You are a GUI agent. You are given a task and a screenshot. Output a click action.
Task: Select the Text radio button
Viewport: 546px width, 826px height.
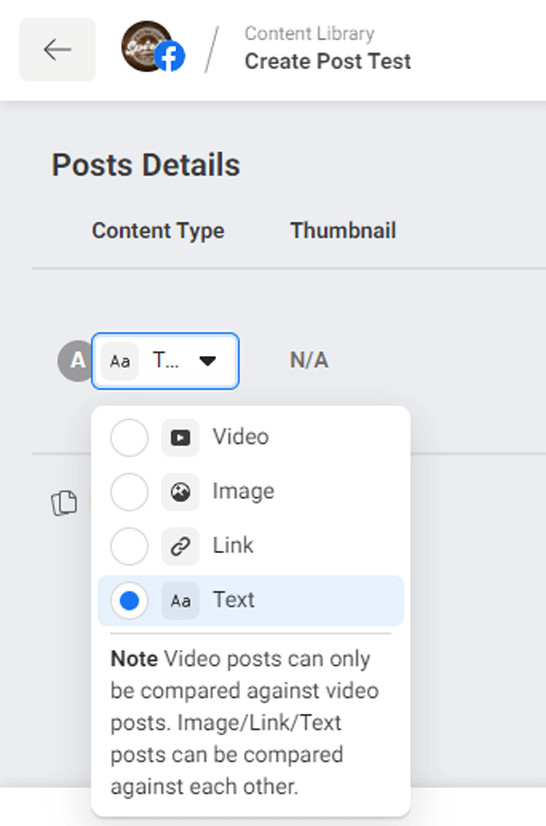click(129, 601)
